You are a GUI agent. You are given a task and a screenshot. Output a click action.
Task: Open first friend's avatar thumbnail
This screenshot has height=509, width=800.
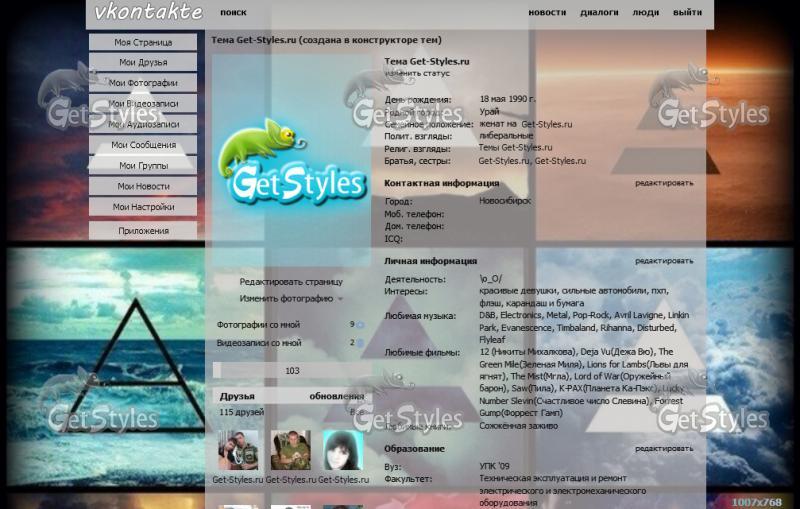(x=239, y=450)
